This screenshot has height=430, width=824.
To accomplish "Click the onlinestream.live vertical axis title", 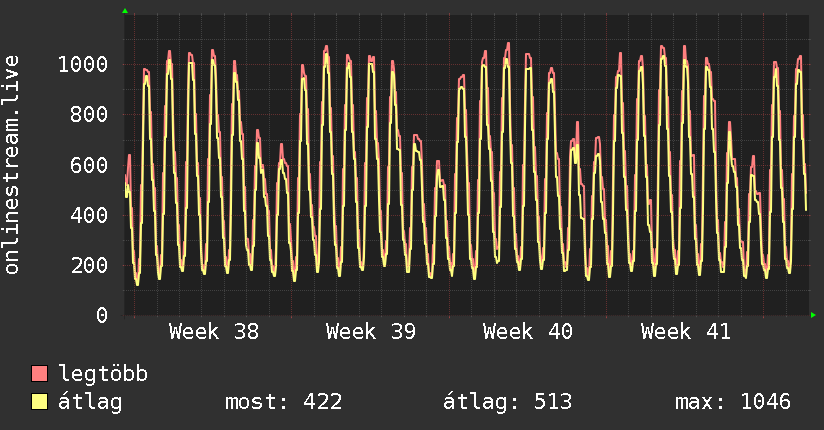I will (11, 165).
